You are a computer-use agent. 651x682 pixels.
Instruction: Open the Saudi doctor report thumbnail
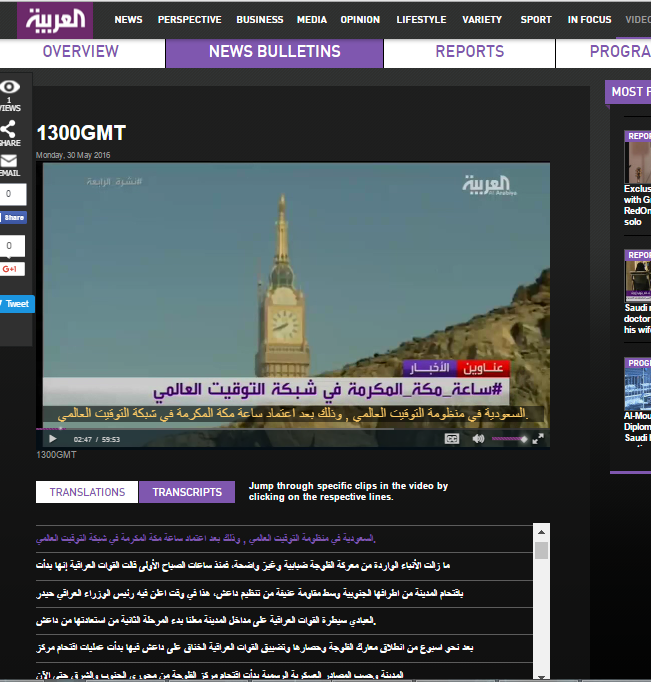click(x=638, y=276)
